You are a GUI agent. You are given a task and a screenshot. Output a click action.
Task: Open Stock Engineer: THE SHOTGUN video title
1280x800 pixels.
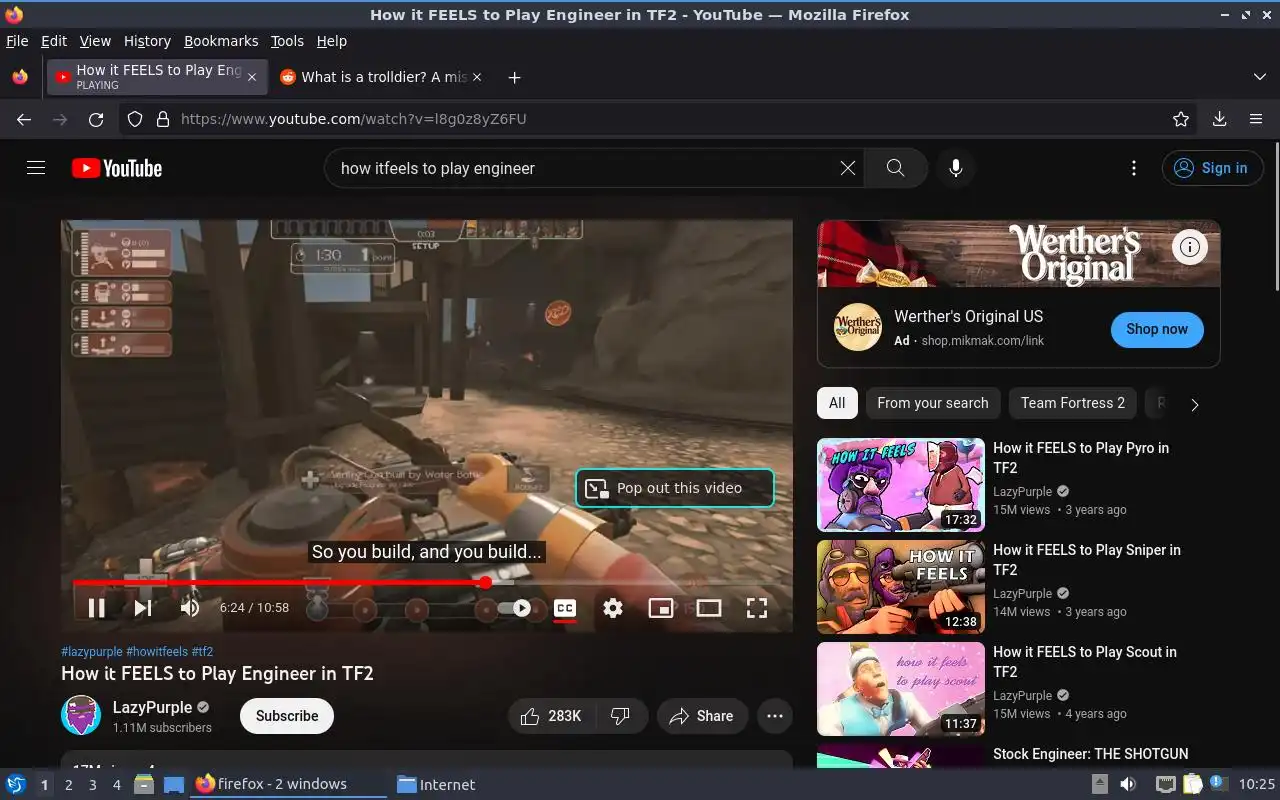1091,754
